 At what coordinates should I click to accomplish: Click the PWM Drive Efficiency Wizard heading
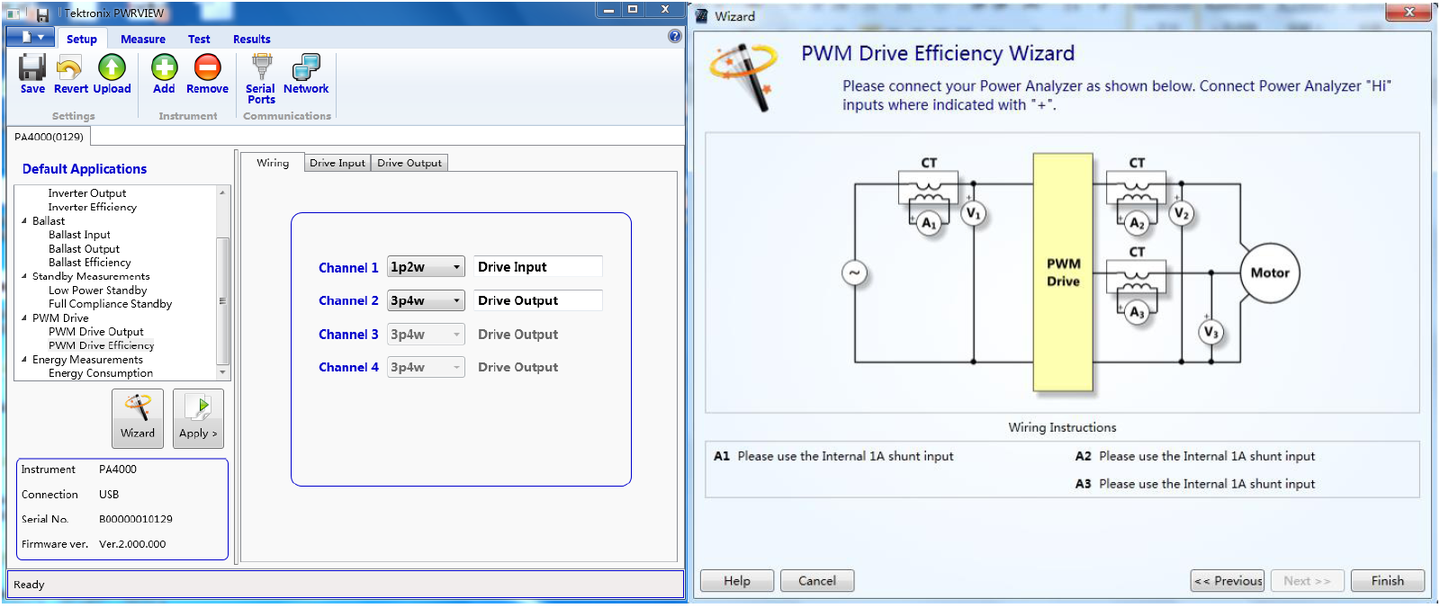(938, 54)
